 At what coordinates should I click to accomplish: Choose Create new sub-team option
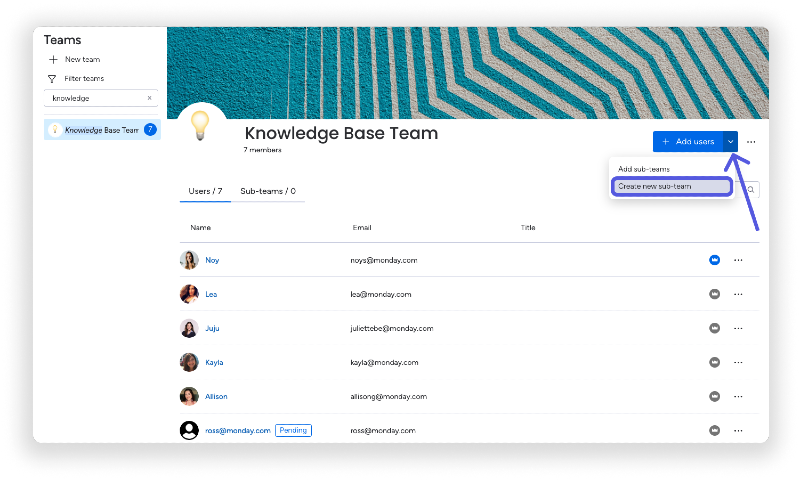672,187
